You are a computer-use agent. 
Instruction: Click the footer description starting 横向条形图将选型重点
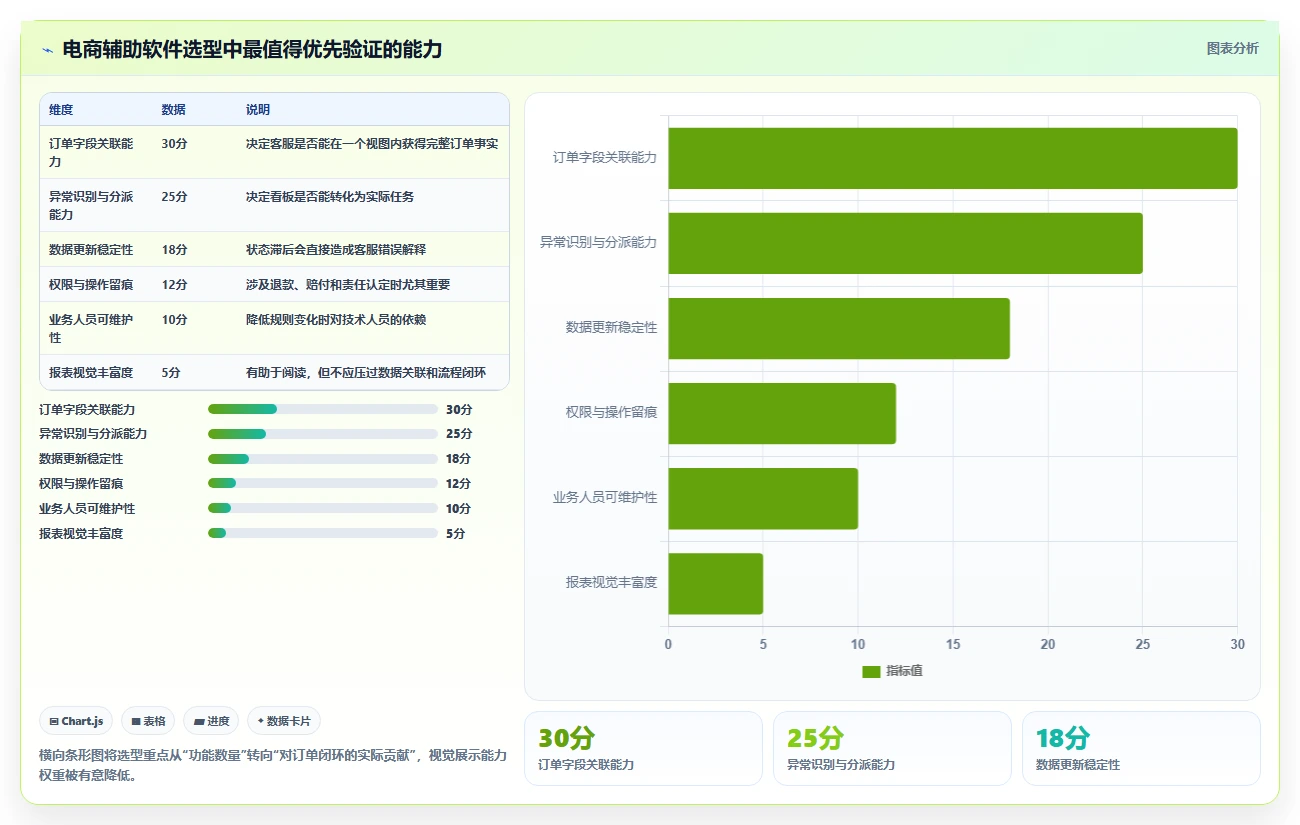coord(273,765)
